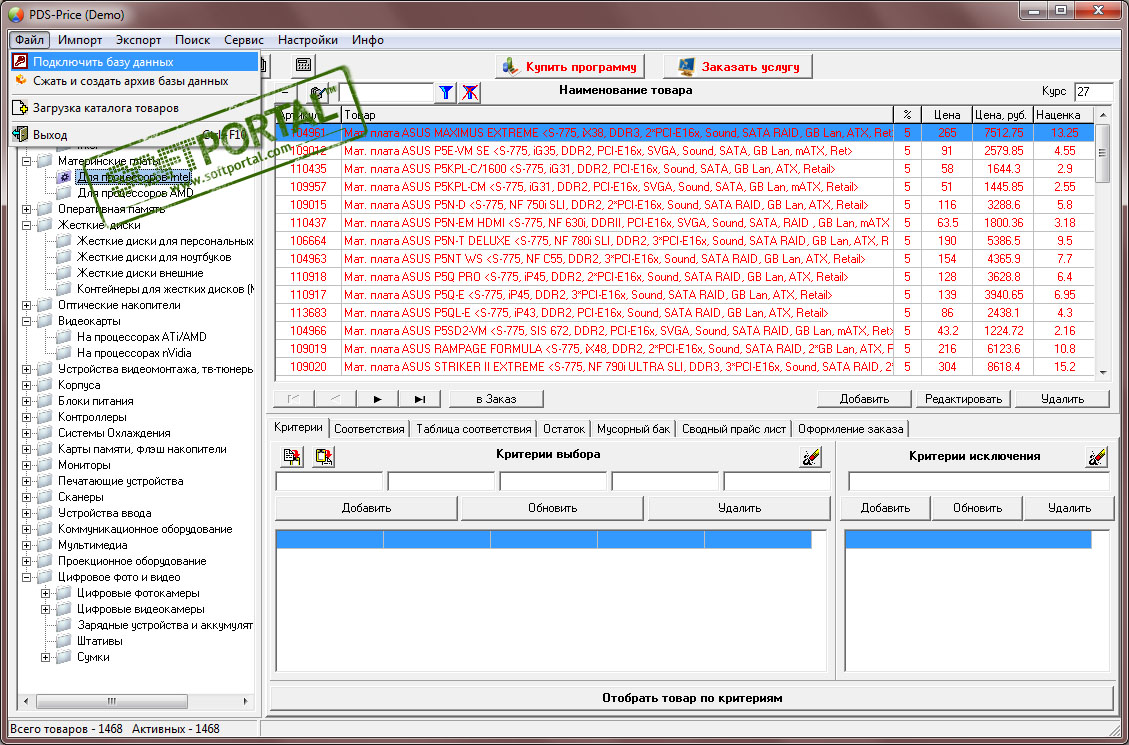
Task: Click folder icon of Мониторы
Action: coord(45,465)
